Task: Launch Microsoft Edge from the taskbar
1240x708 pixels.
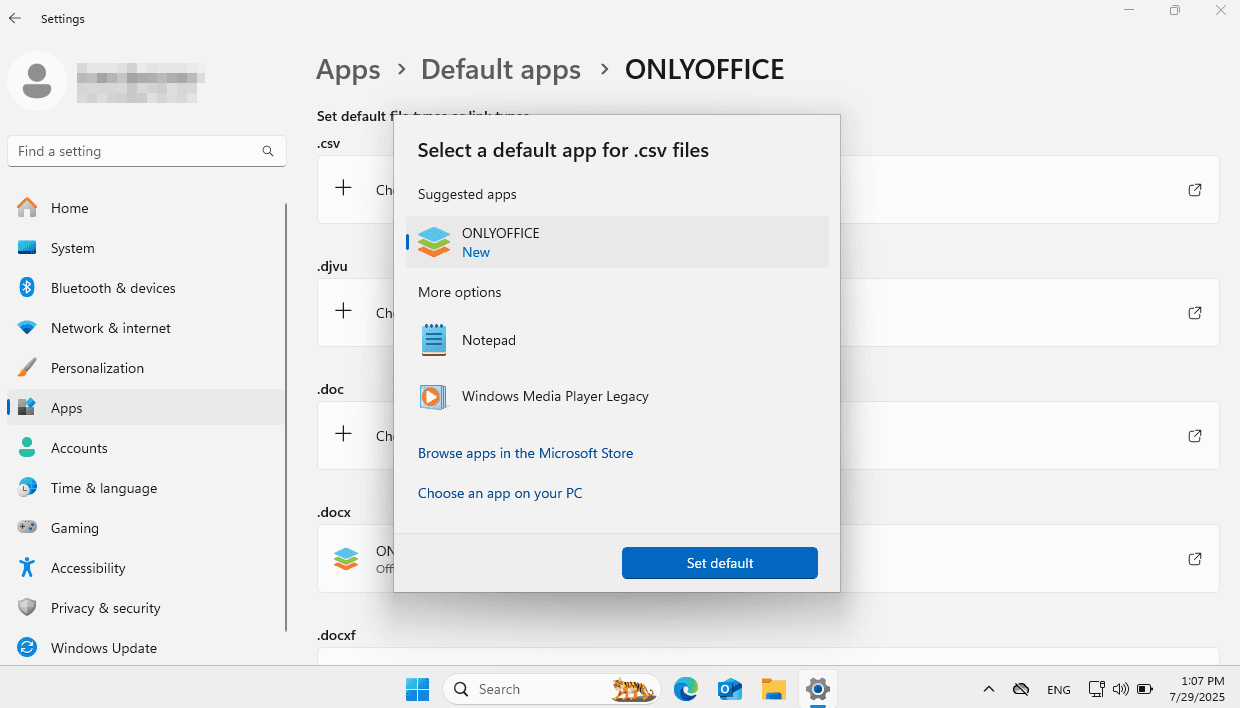Action: [x=686, y=689]
